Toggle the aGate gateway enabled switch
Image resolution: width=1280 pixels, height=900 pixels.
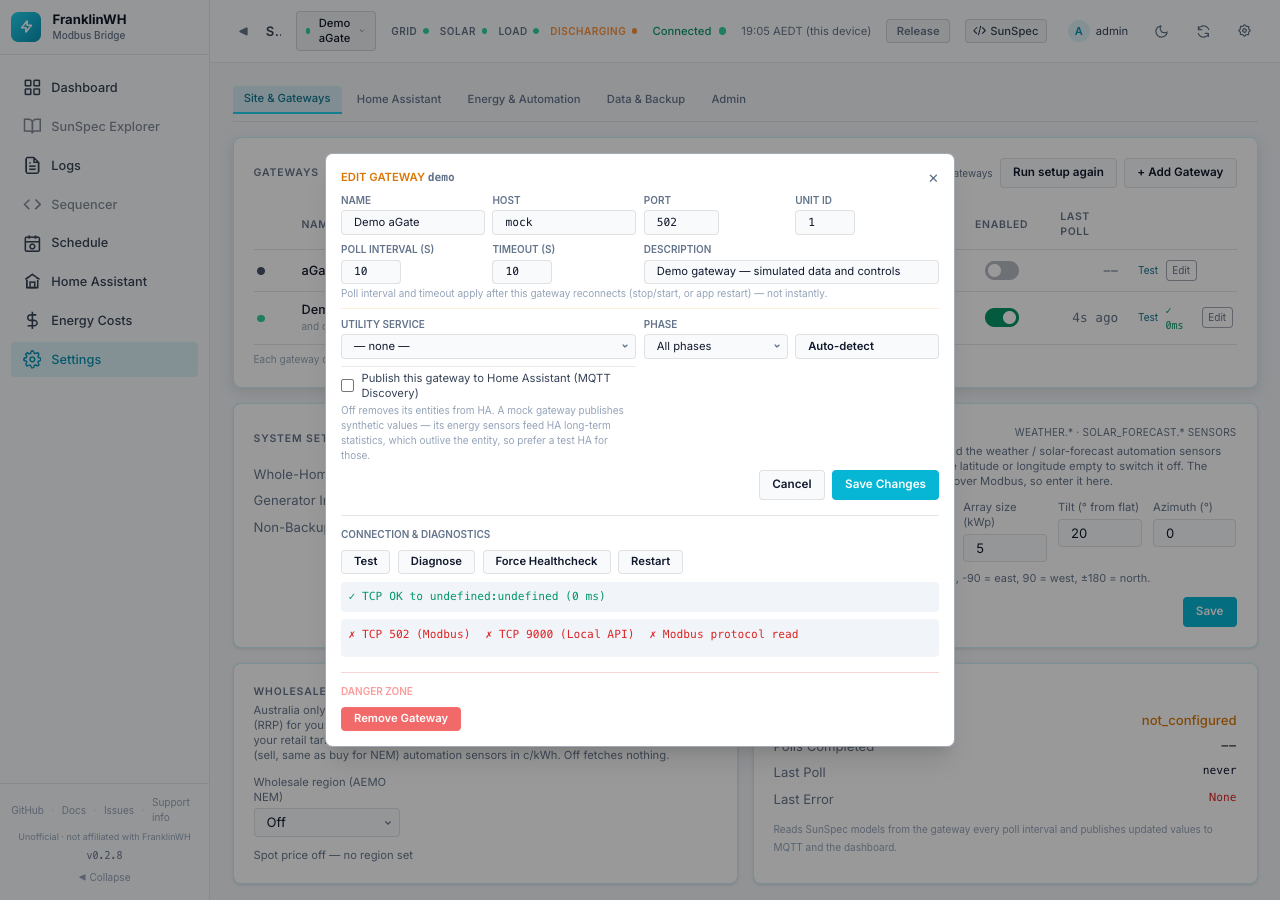[x=1002, y=270]
